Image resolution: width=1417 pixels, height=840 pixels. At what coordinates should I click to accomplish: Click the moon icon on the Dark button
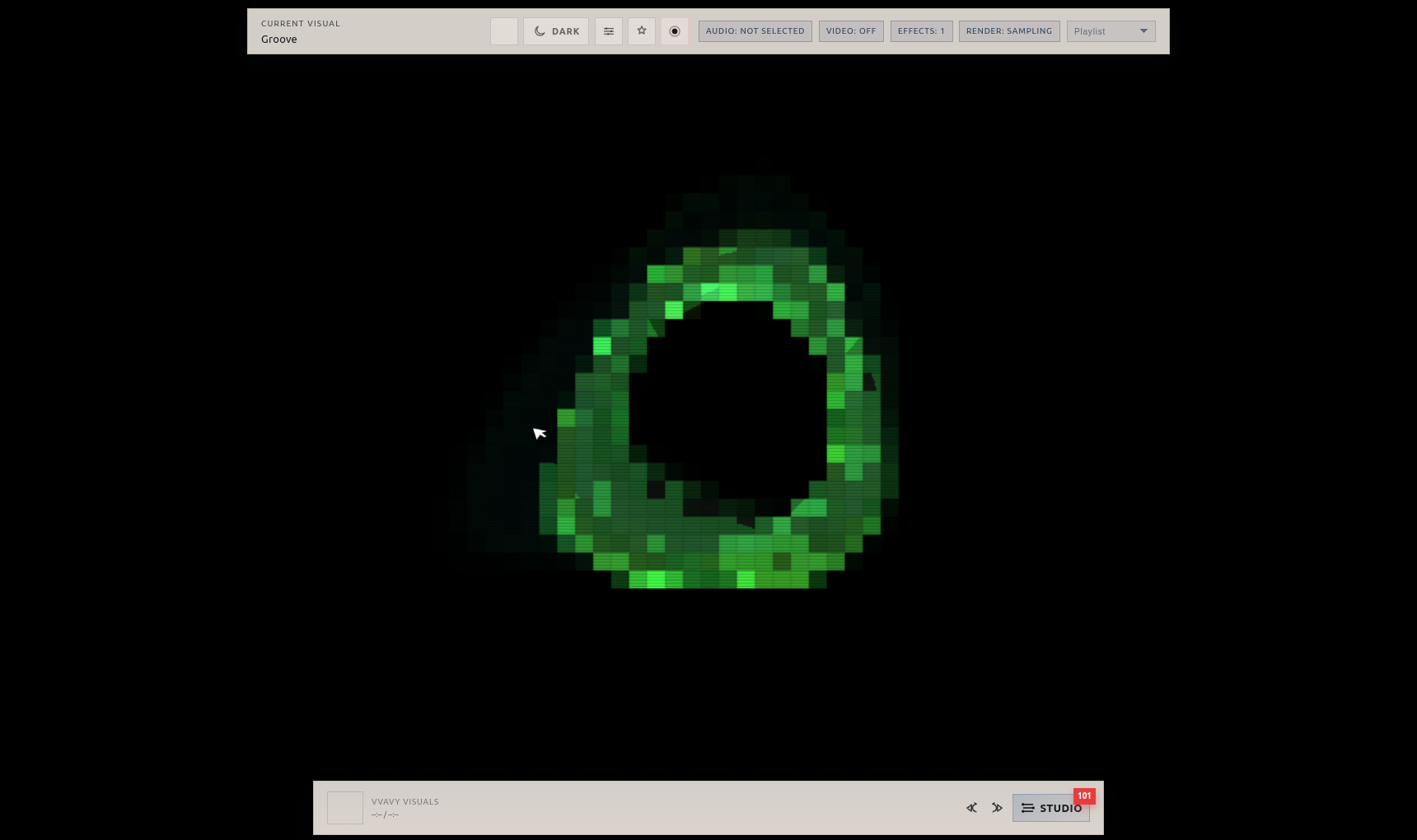pos(540,30)
